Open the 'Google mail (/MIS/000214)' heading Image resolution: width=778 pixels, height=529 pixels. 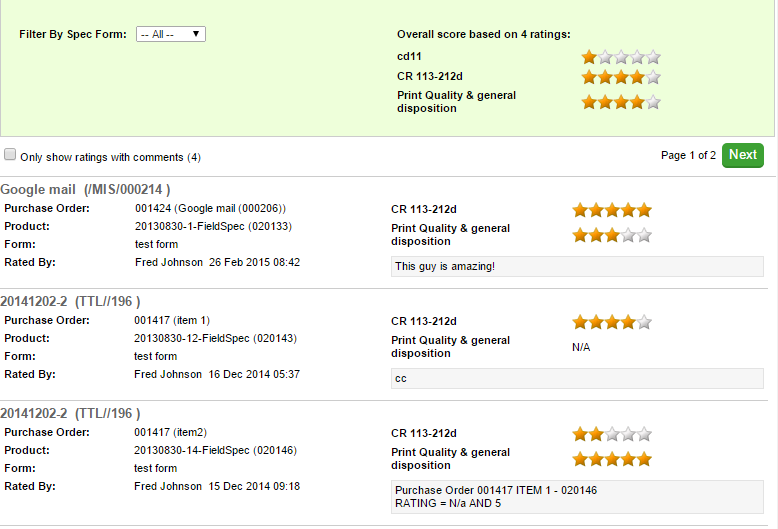85,190
